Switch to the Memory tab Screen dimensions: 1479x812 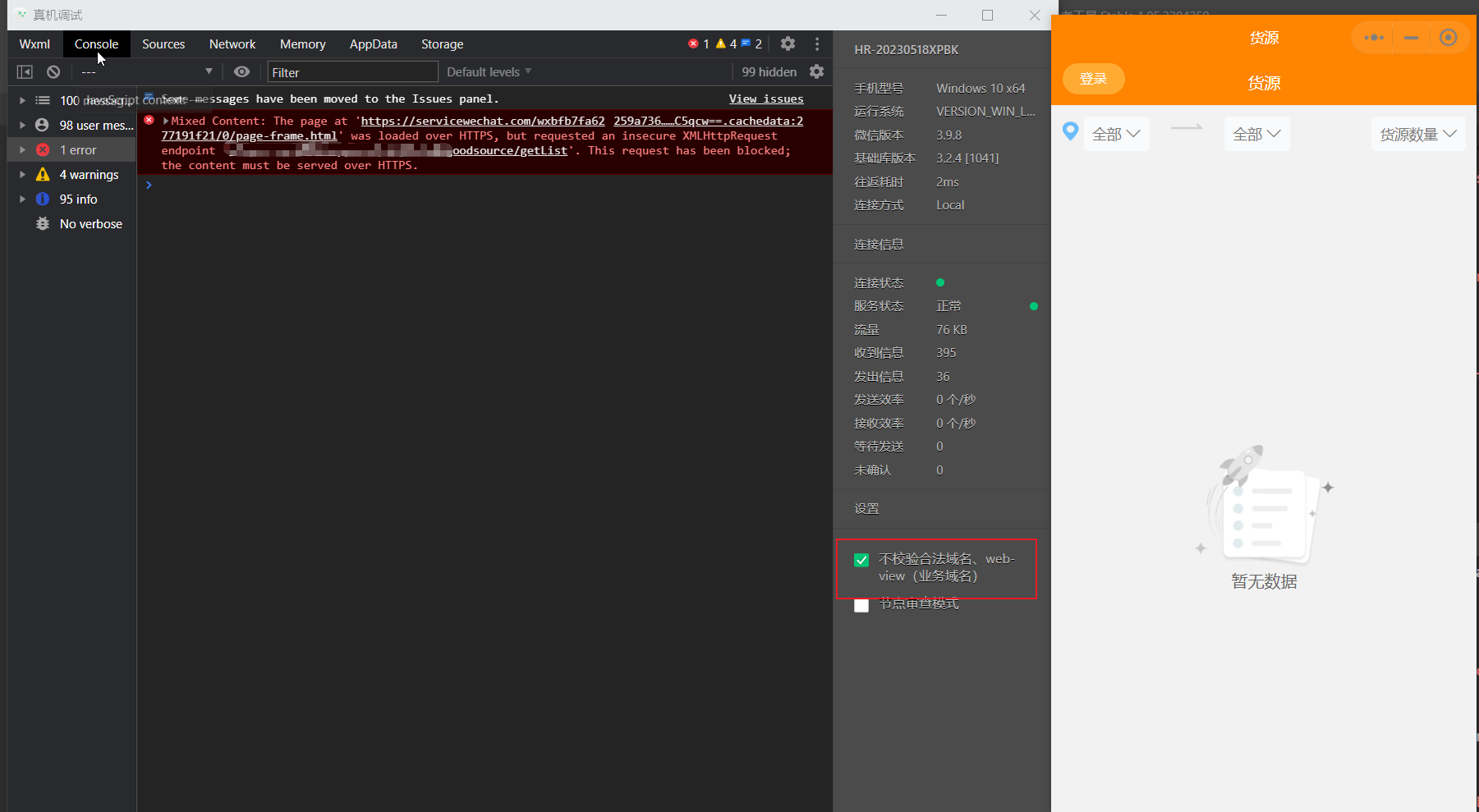click(302, 44)
